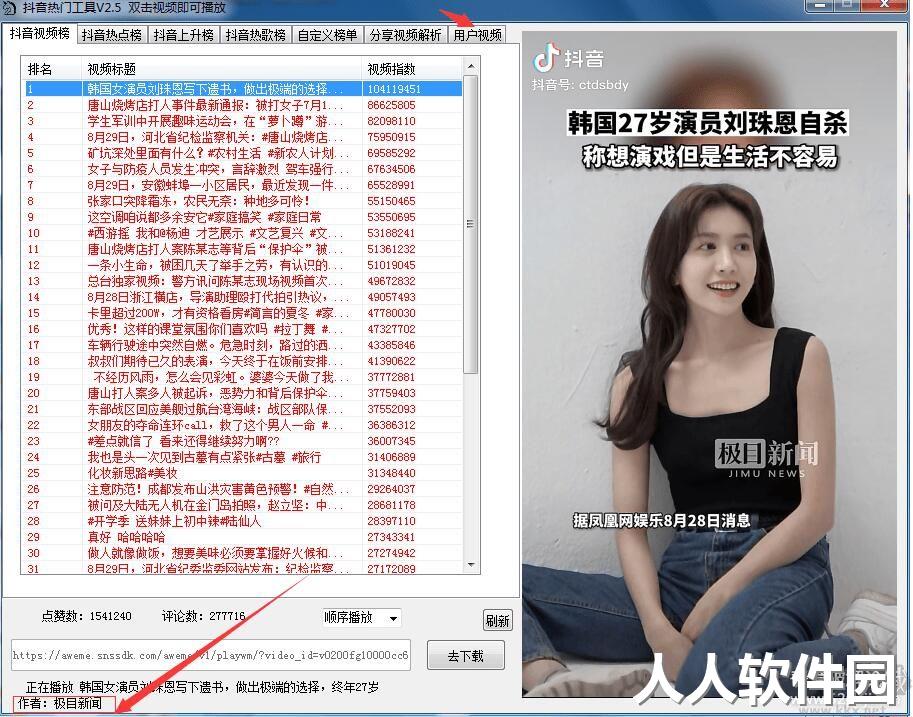Select row 22 女朋友的夺命连环call
This screenshot has height=717, width=913.
(243, 426)
